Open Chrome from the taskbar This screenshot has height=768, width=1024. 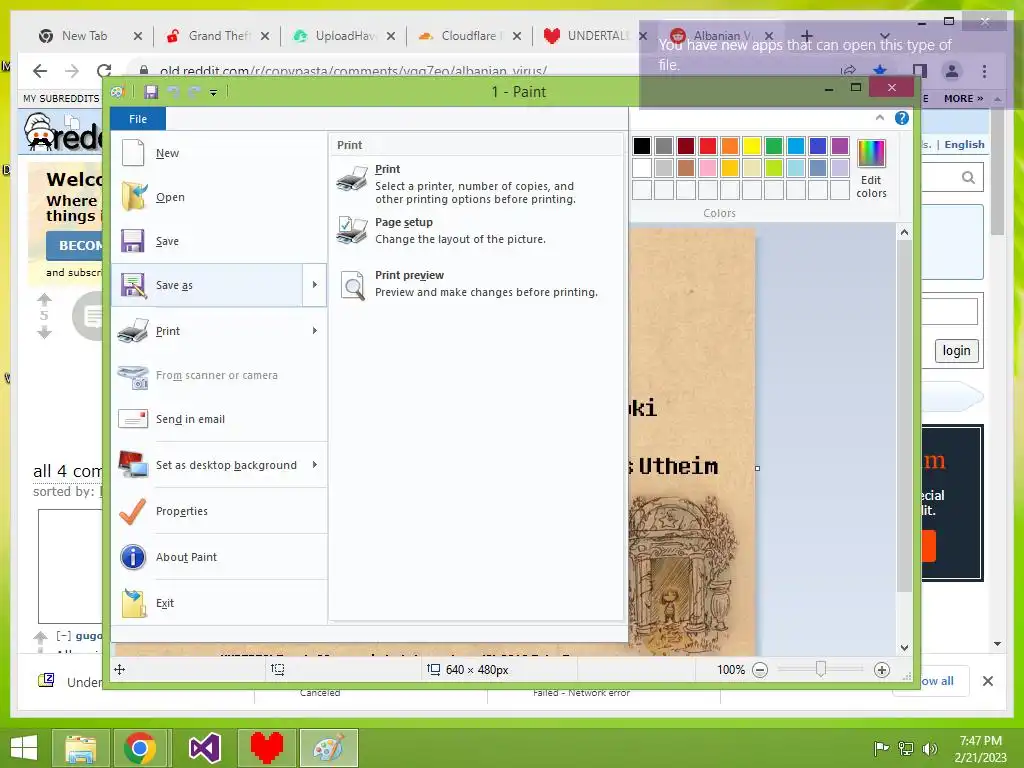139,748
